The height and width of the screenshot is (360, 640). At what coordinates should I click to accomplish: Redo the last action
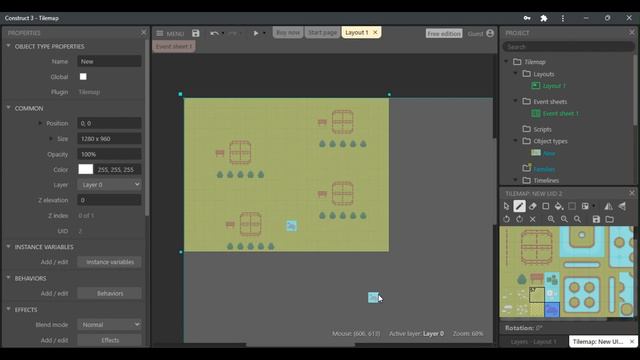(x=233, y=33)
